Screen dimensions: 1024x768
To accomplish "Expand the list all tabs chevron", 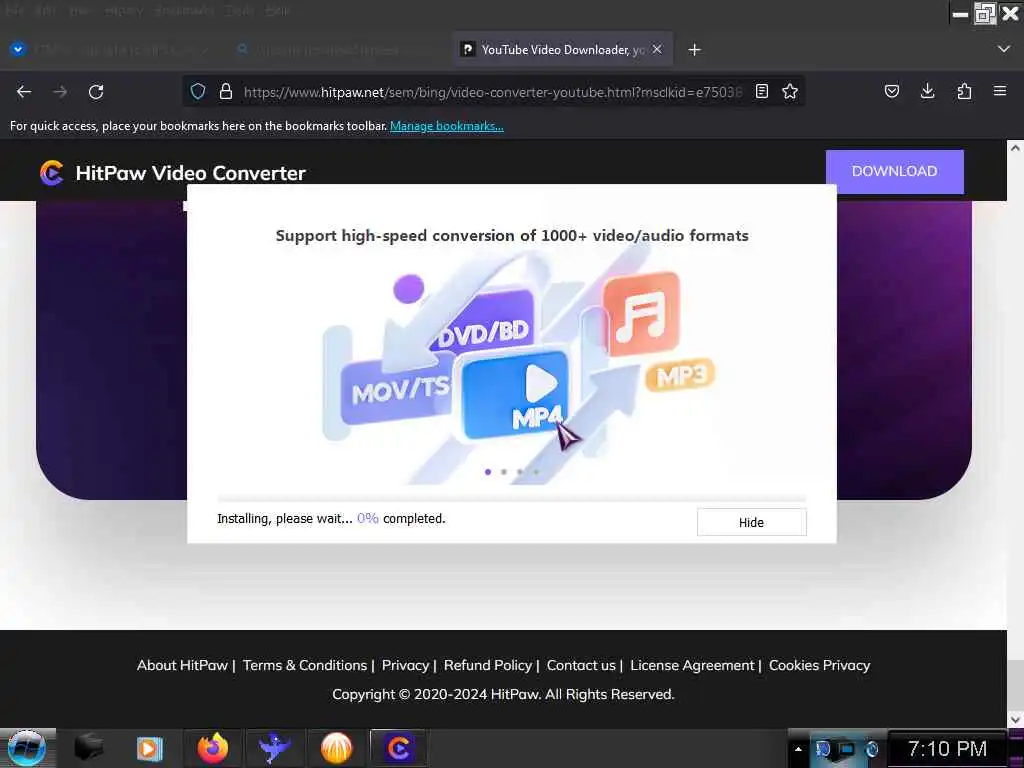I will [1004, 50].
